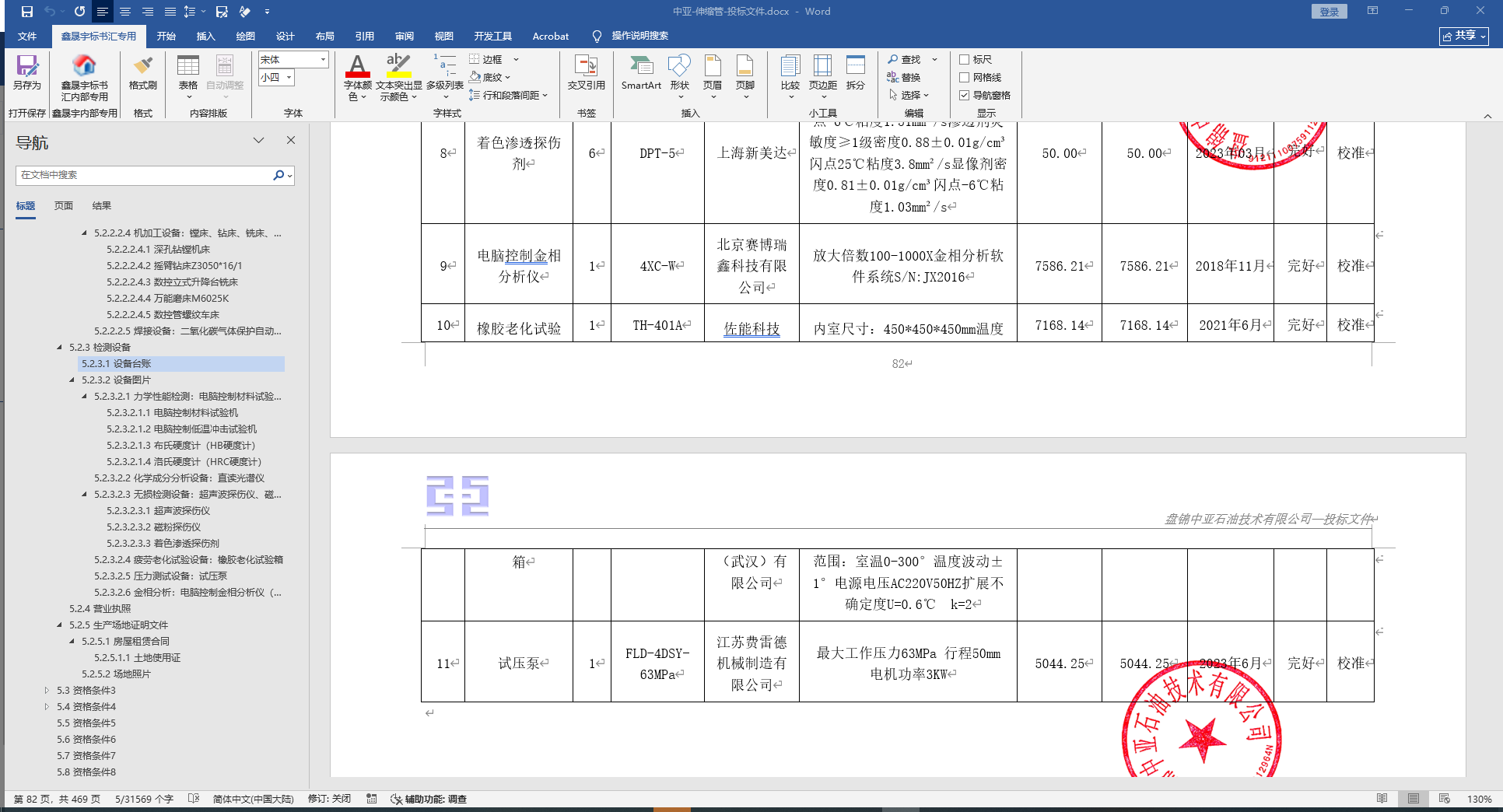Toggle 修订: 关闭 track changes status
The image size is (1503, 812).
(x=330, y=799)
